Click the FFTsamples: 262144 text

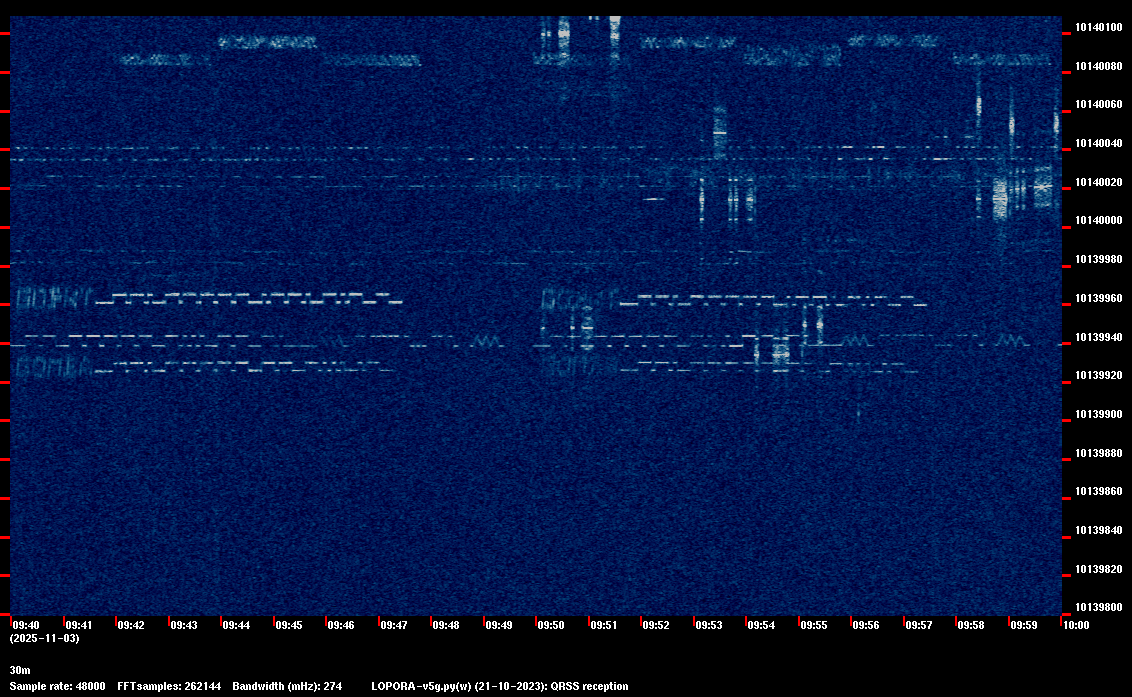coord(169,686)
